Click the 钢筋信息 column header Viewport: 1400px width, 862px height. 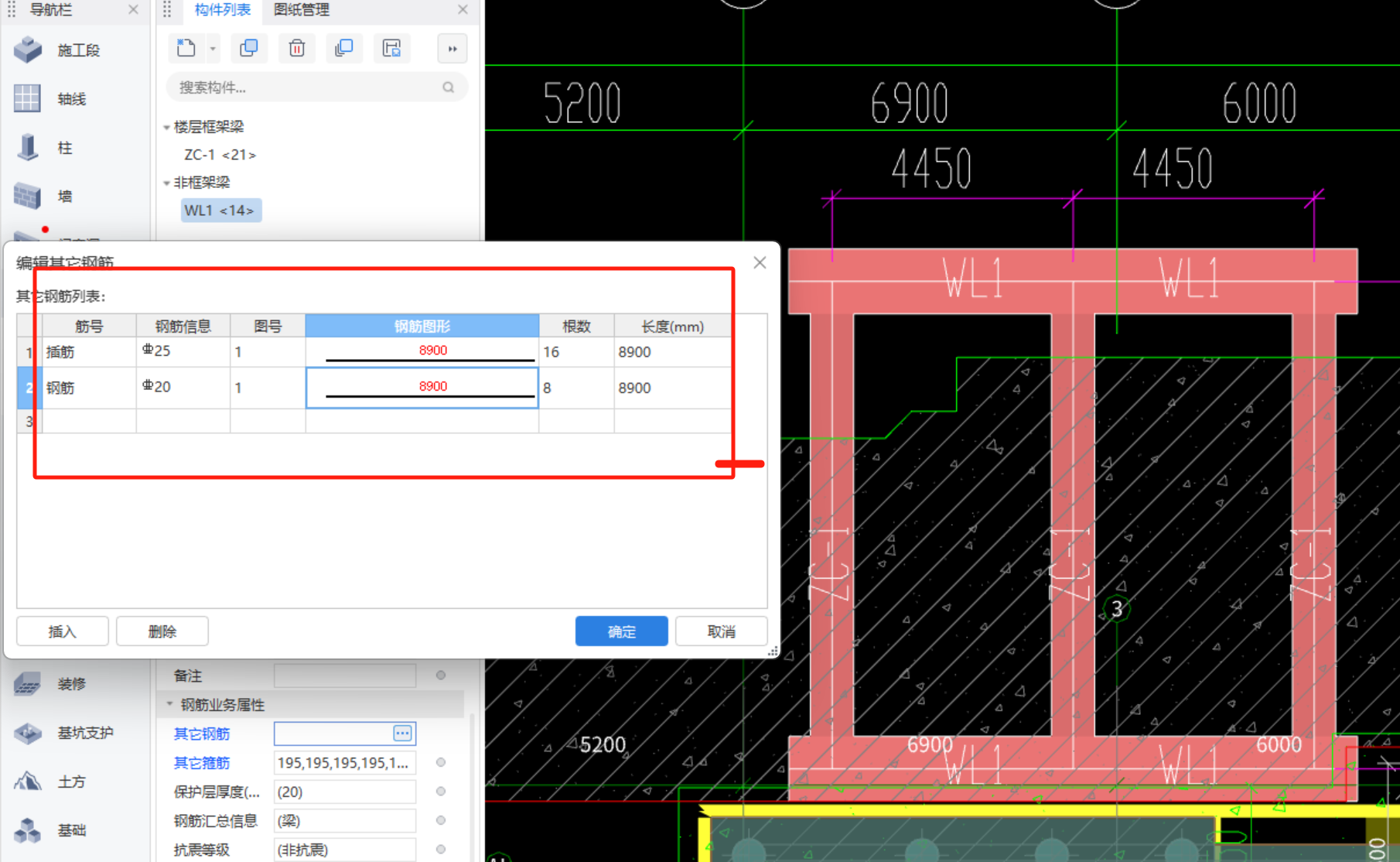point(183,327)
